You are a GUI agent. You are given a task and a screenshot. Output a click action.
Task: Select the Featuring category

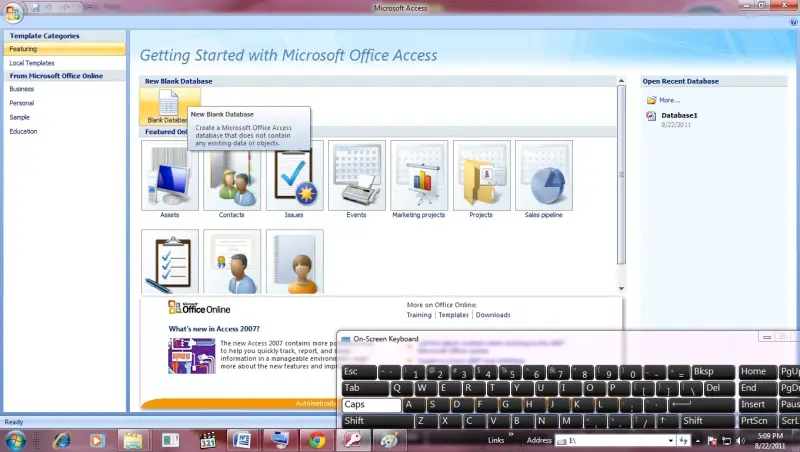pyautogui.click(x=64, y=49)
